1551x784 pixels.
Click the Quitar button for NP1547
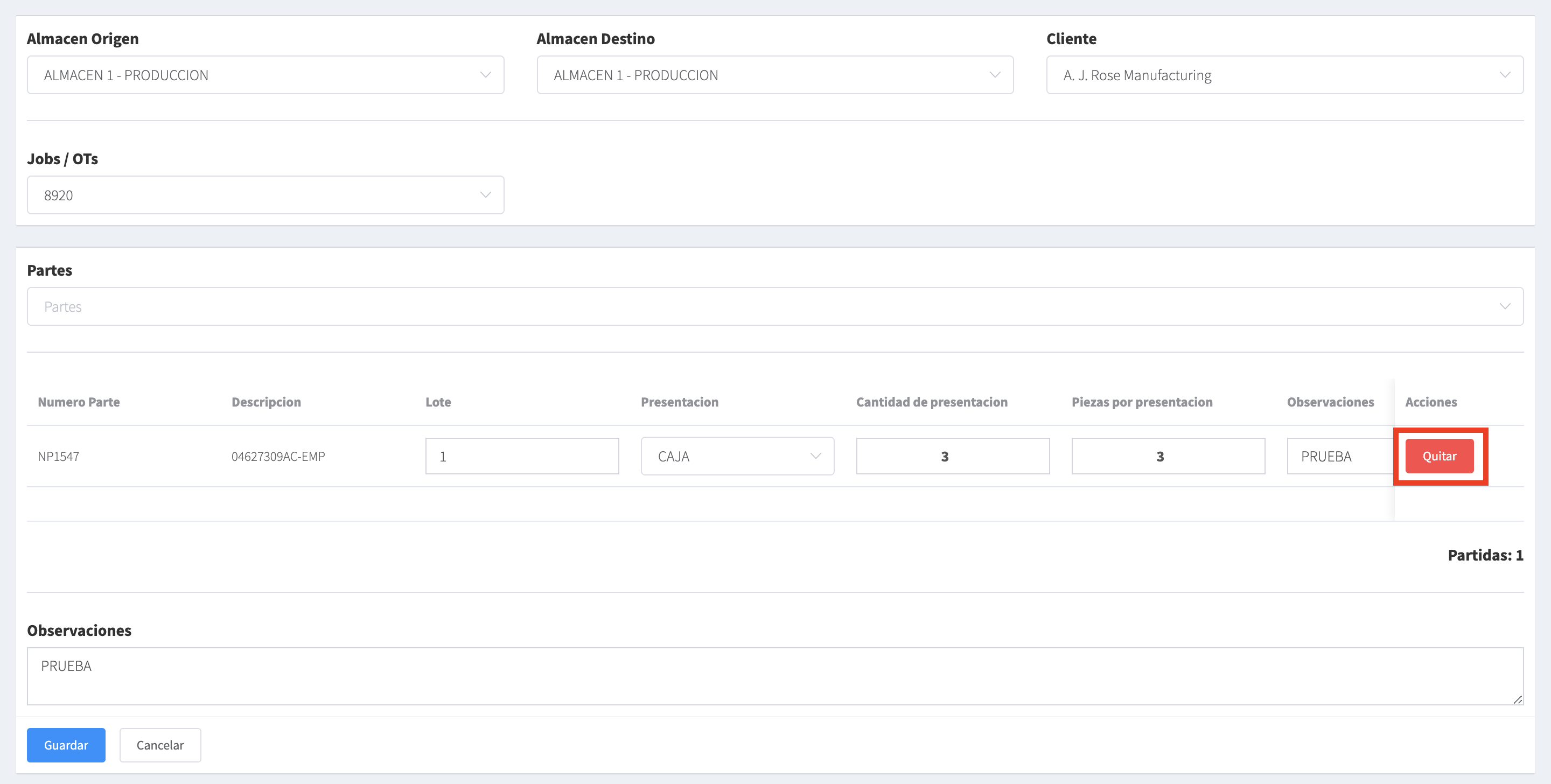point(1439,457)
